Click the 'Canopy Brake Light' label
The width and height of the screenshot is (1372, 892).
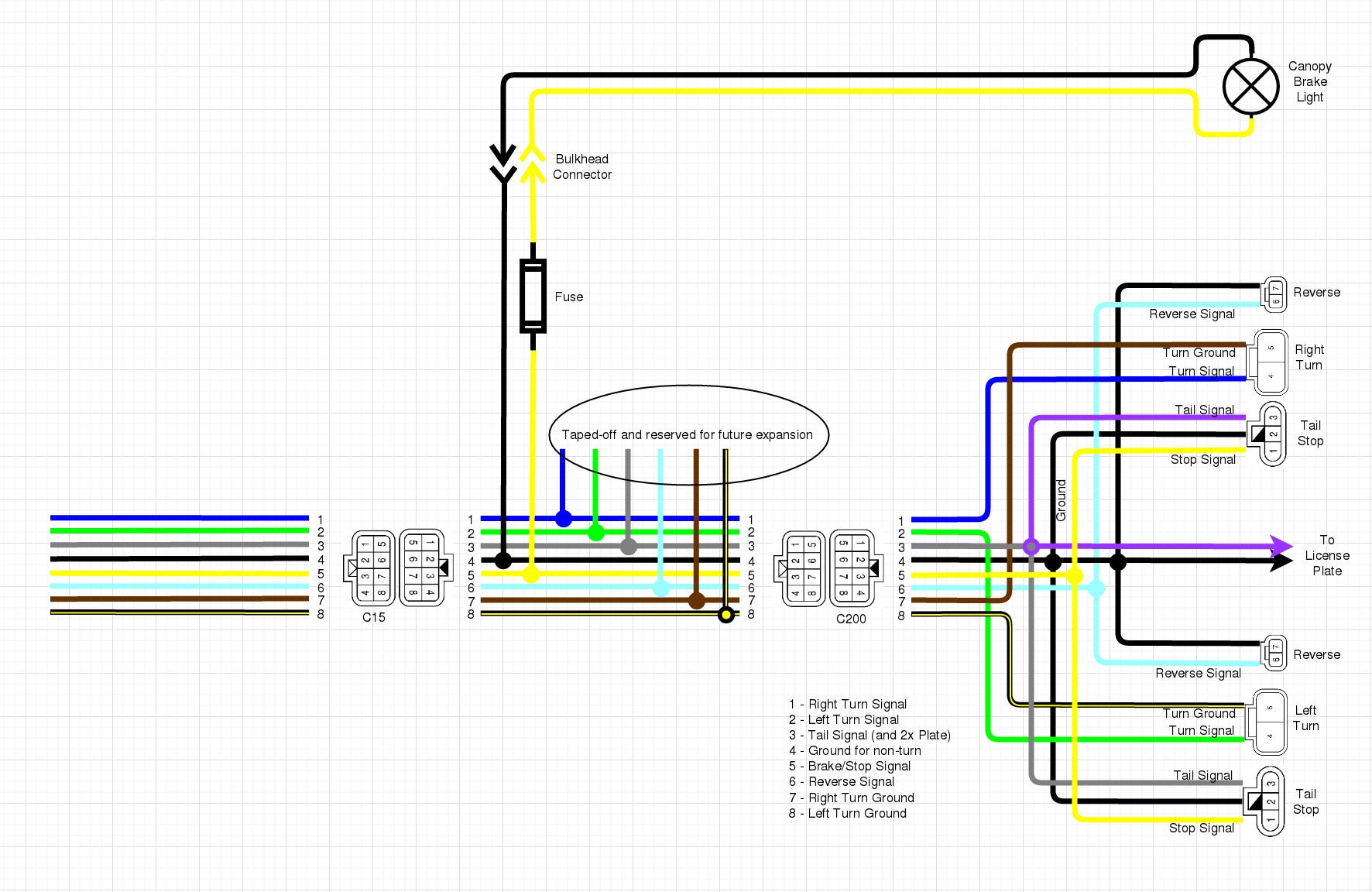pos(1310,82)
